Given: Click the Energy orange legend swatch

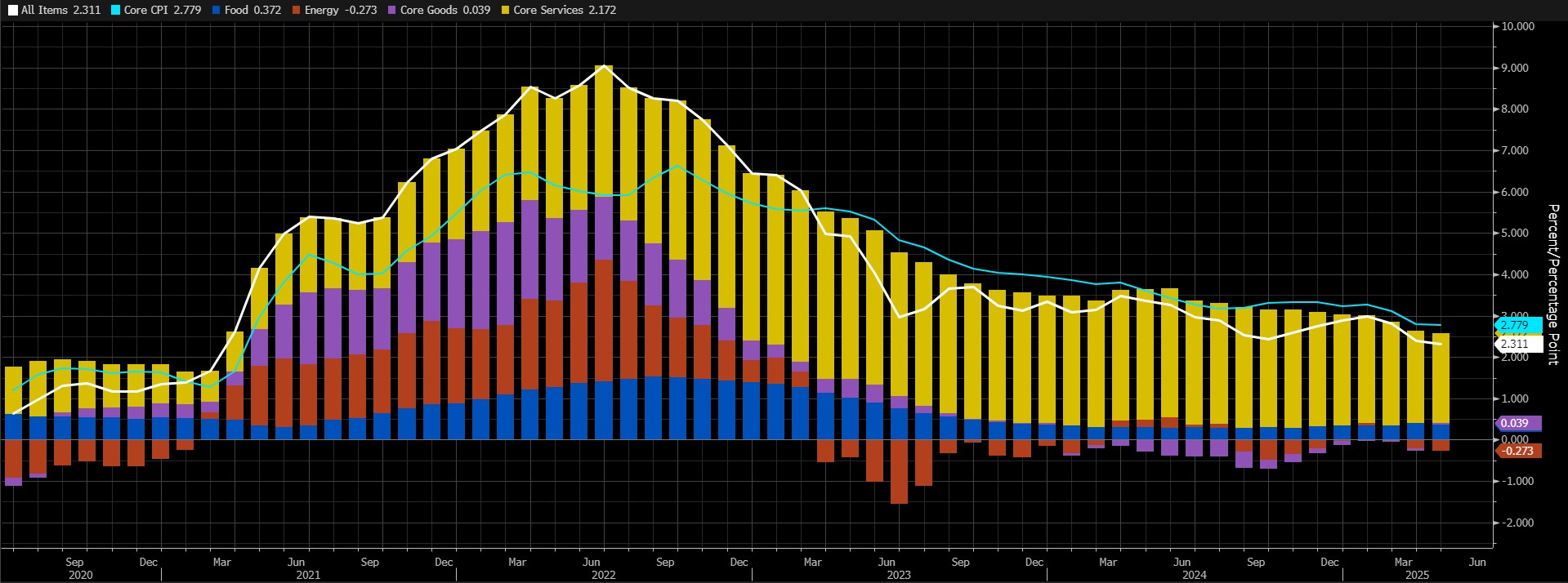Looking at the screenshot, I should point(296,11).
